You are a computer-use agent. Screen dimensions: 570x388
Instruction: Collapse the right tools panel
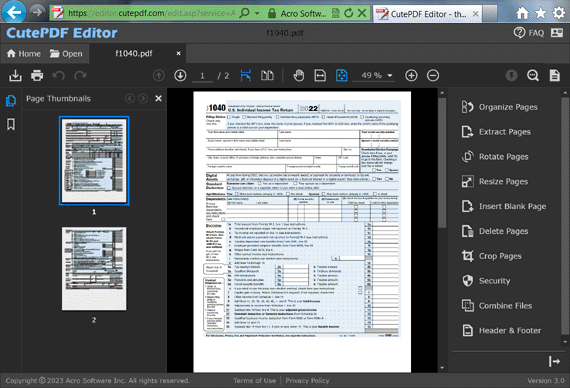(x=554, y=361)
